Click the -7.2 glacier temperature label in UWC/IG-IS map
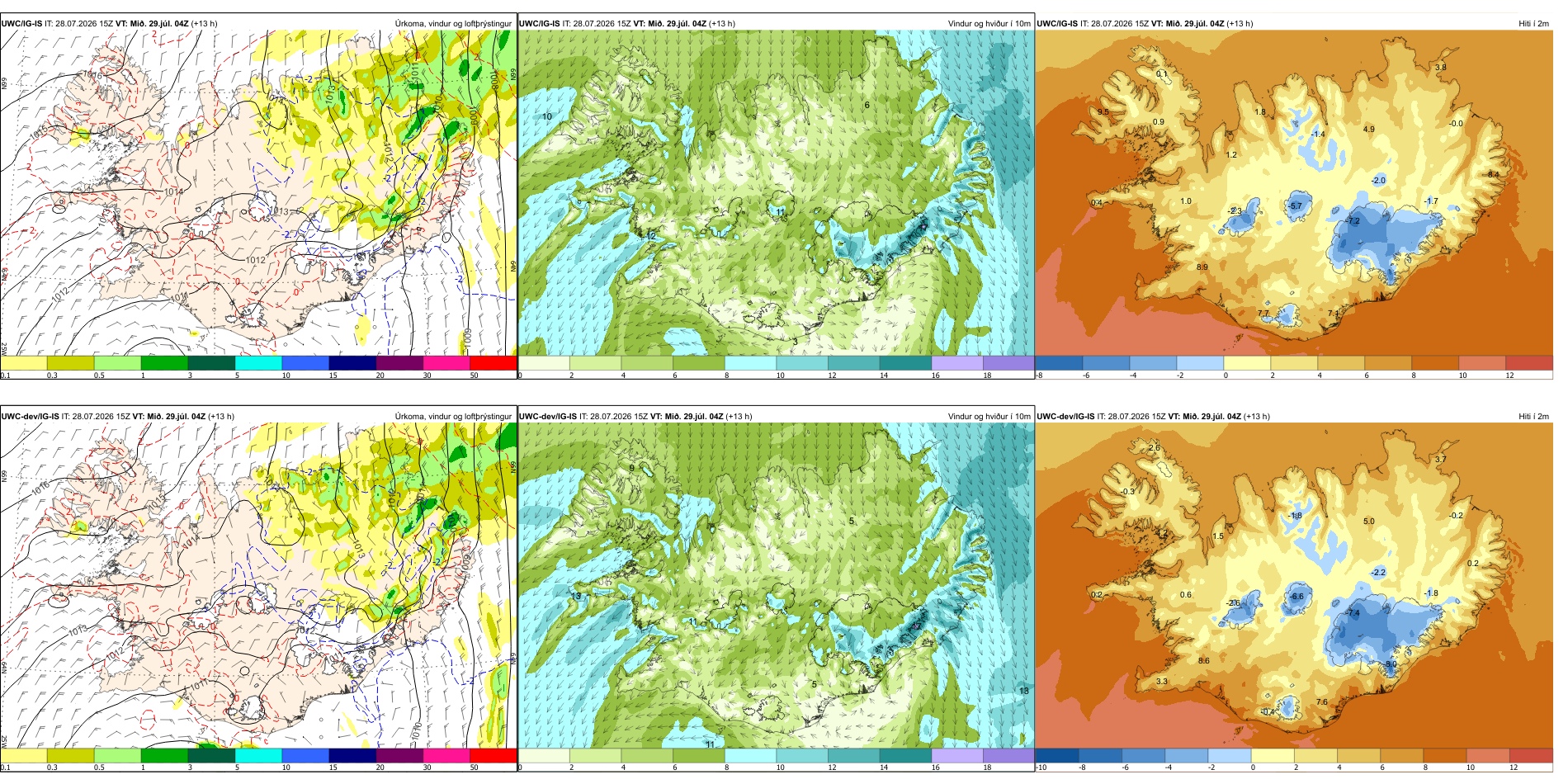Viewport: 1568px width, 784px height. 1353,221
